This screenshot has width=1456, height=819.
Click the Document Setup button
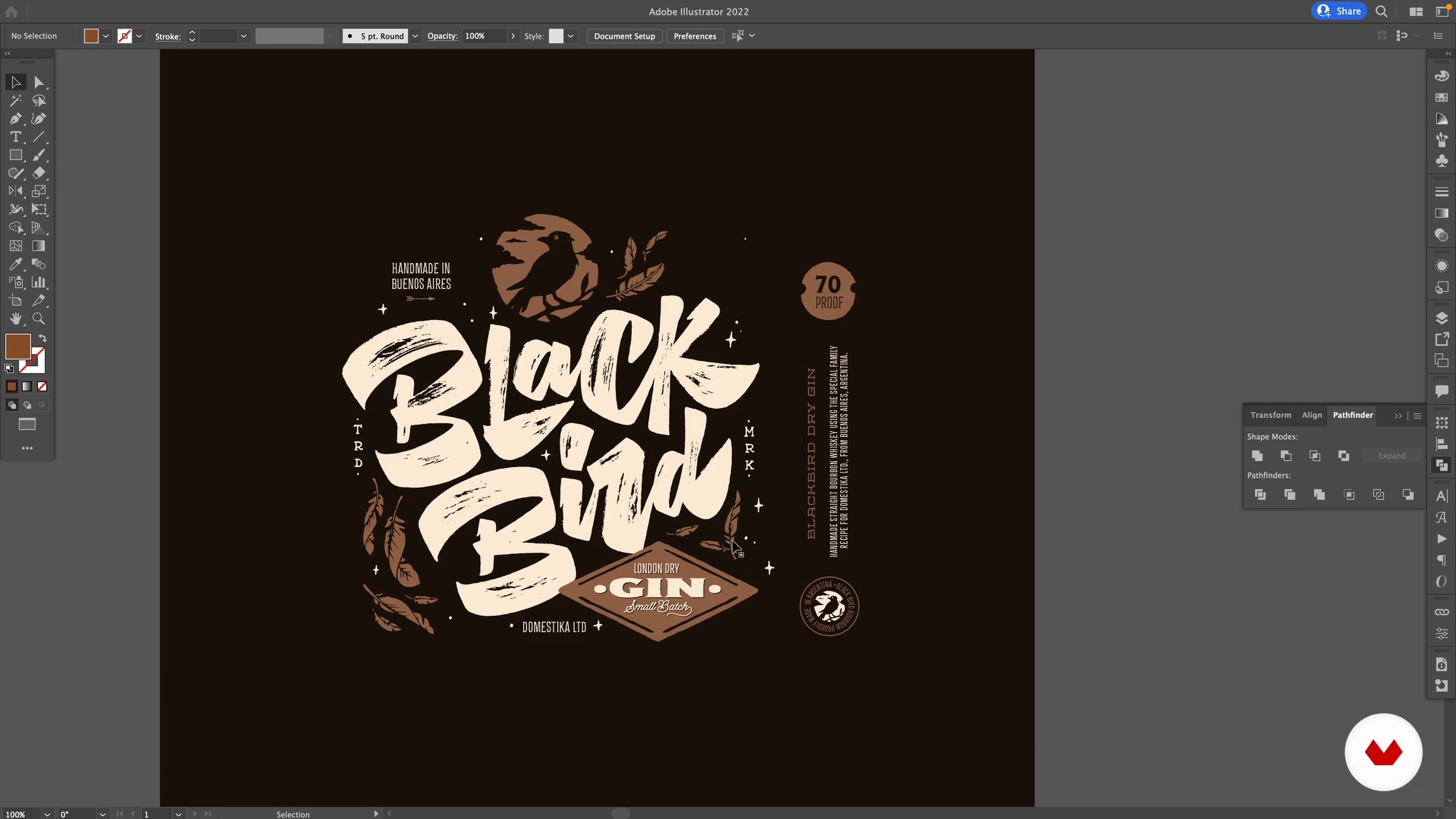coord(625,36)
